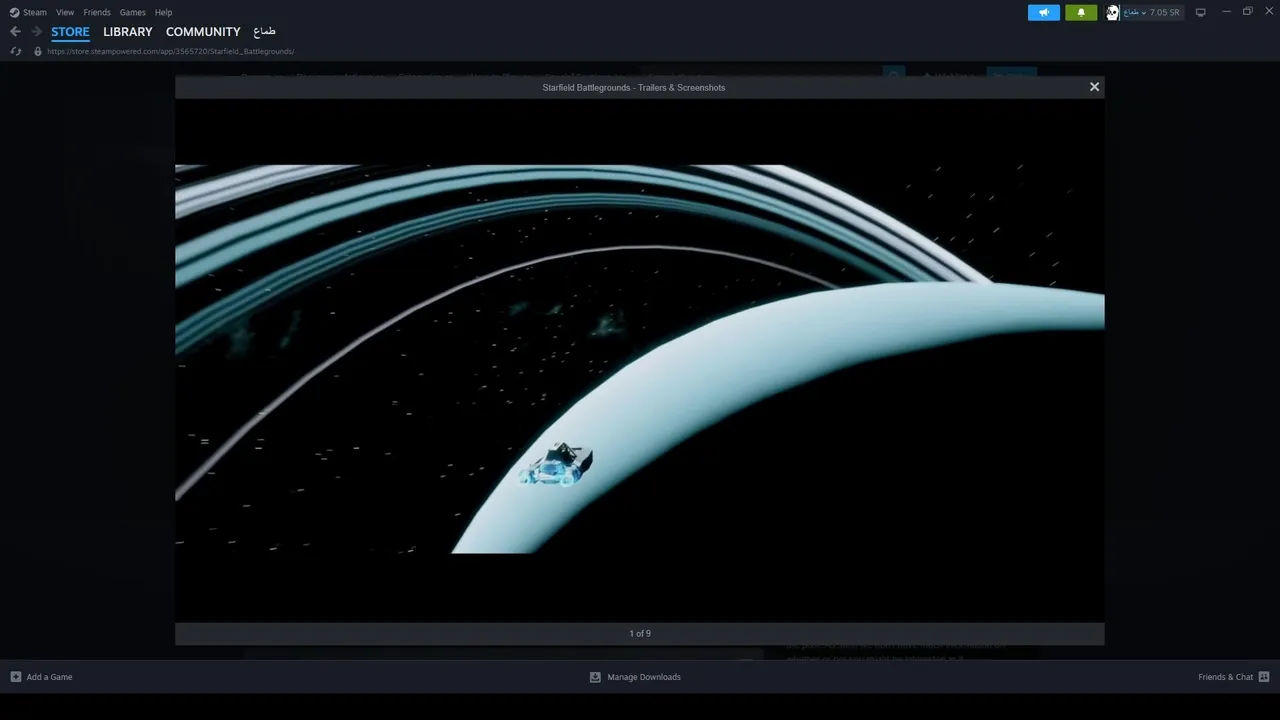Open the announcements megaphone button
1280x720 pixels.
(x=1043, y=12)
